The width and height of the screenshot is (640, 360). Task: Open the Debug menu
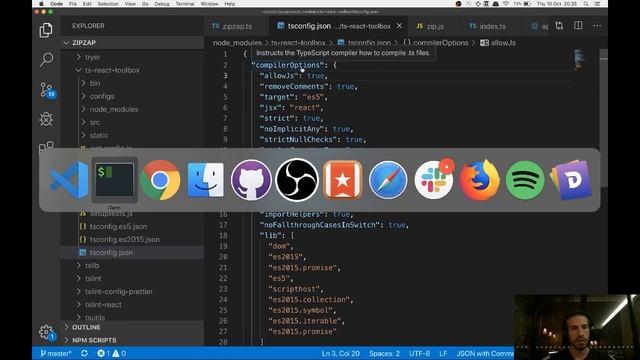162,4
